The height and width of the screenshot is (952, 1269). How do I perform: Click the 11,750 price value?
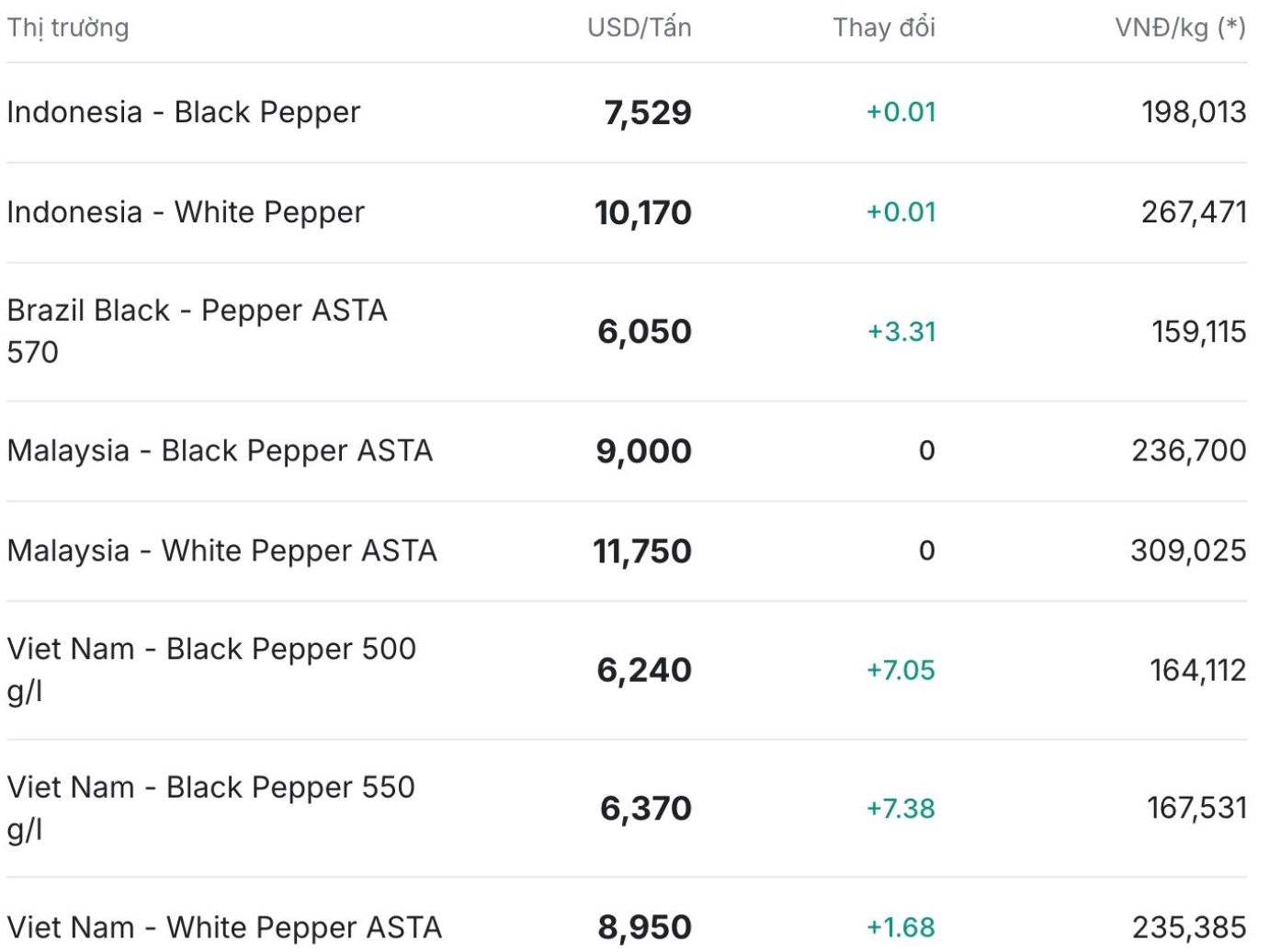(x=641, y=550)
